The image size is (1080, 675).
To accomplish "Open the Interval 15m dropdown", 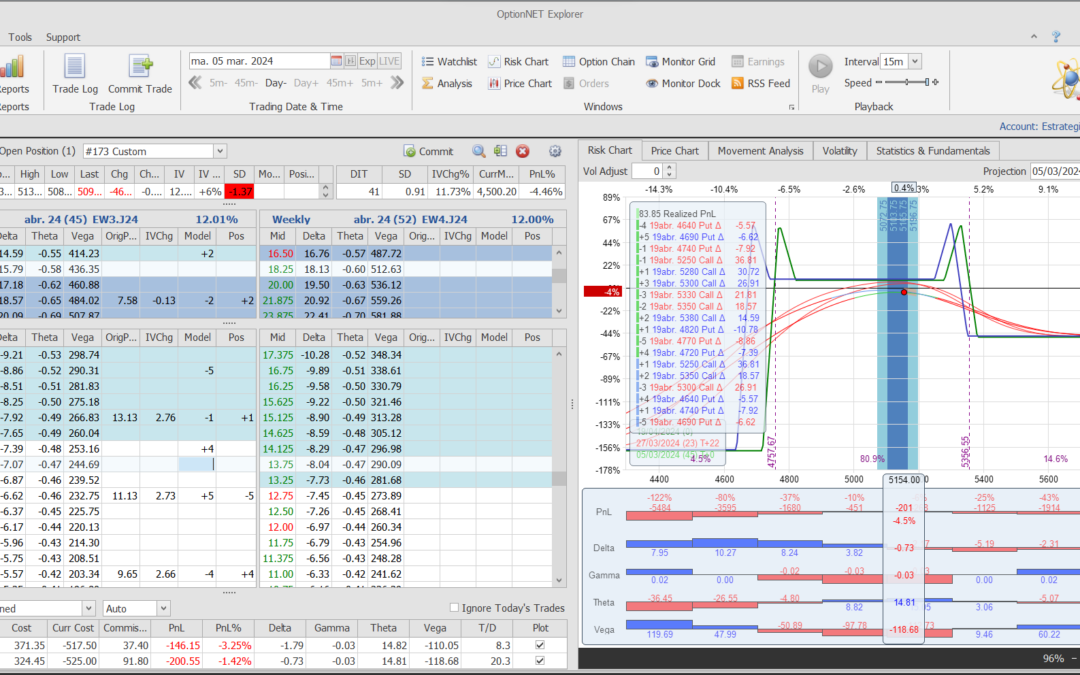I will (x=915, y=62).
